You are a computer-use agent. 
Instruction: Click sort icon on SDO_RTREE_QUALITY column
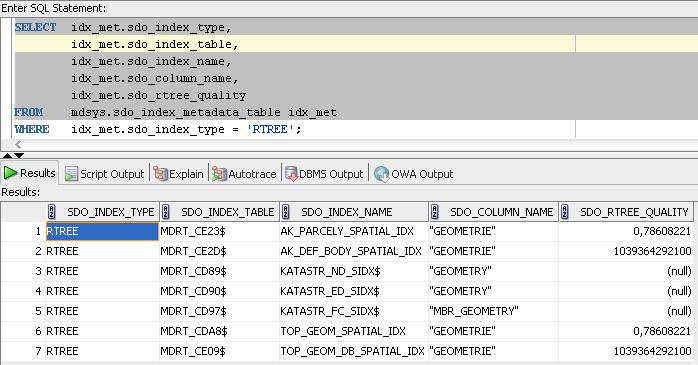click(564, 212)
